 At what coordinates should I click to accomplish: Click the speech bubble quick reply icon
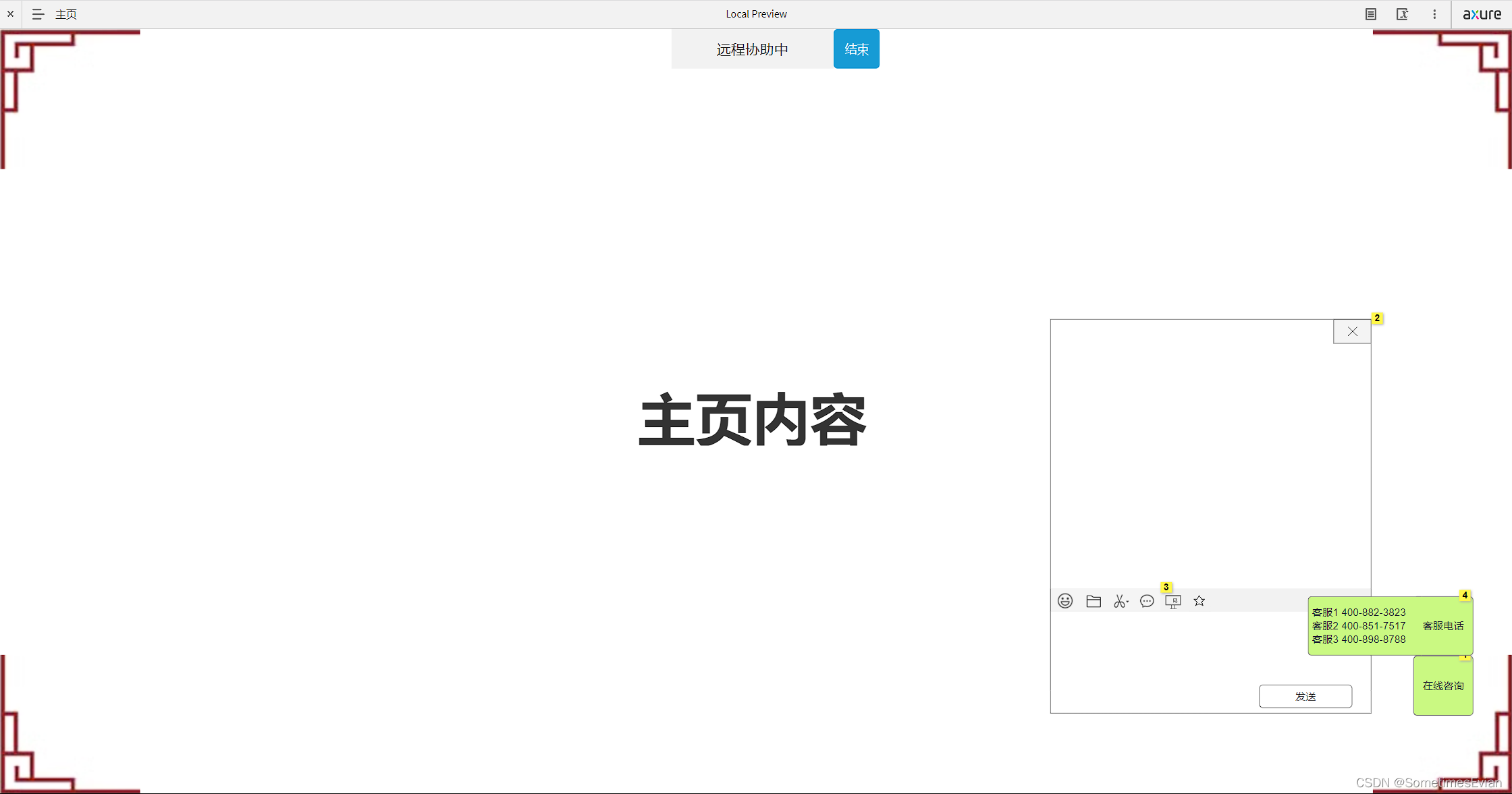(x=1147, y=601)
